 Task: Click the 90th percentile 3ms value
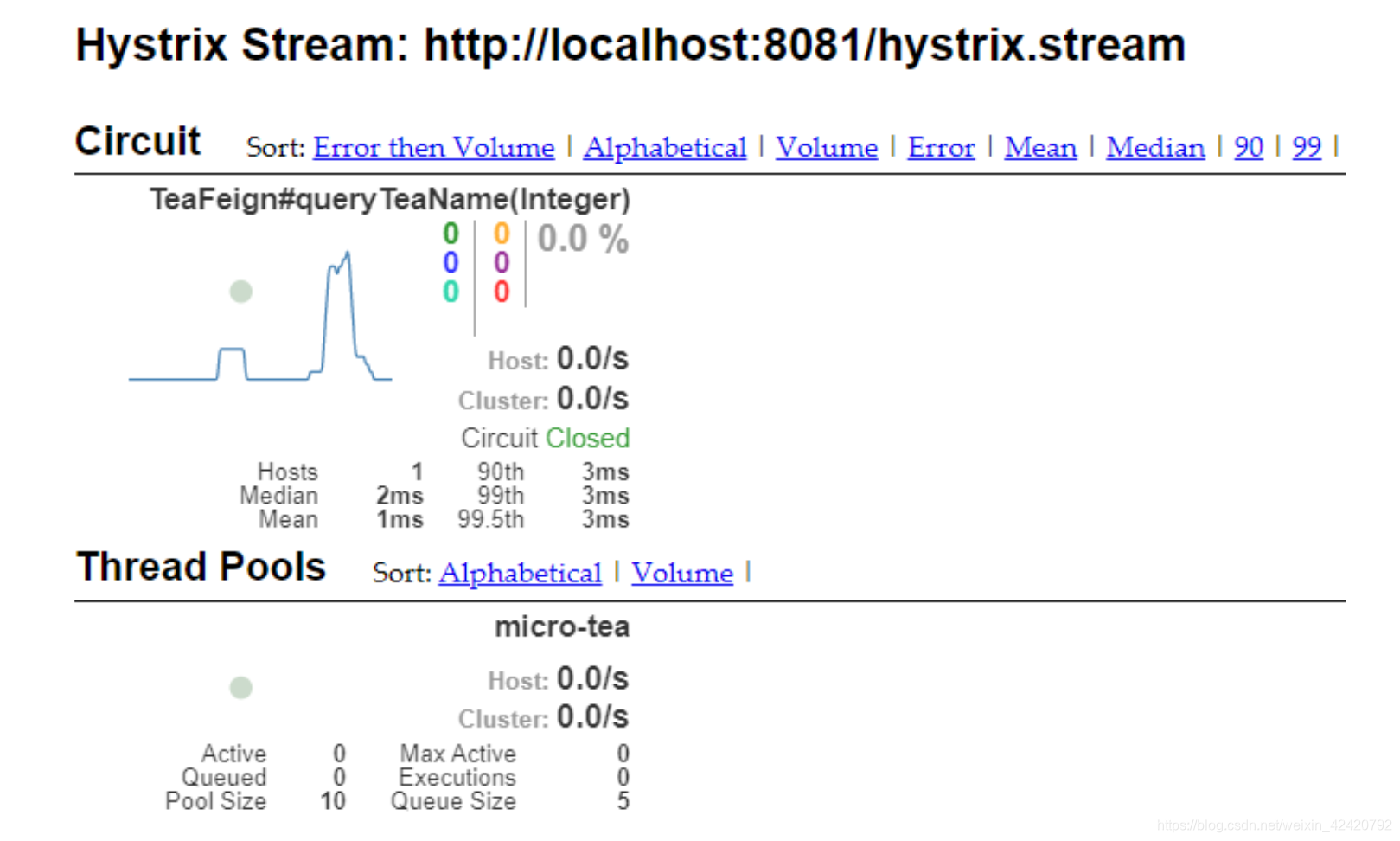(605, 472)
